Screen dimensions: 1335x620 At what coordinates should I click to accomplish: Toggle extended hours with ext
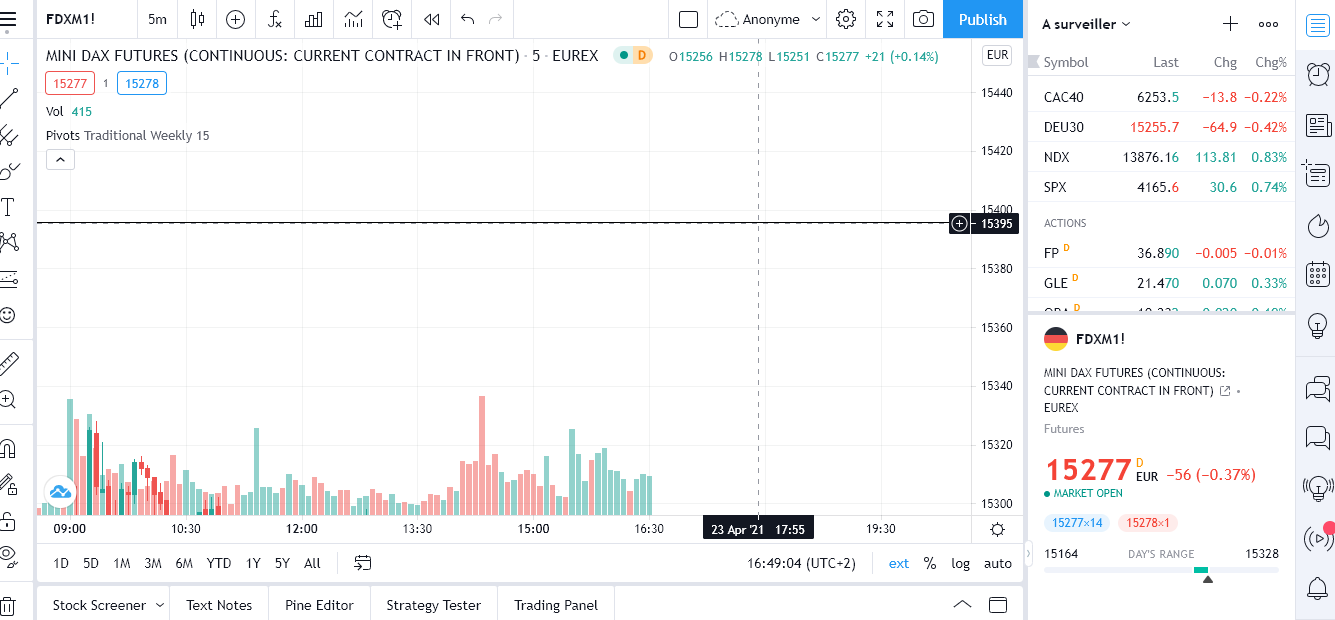pos(899,563)
